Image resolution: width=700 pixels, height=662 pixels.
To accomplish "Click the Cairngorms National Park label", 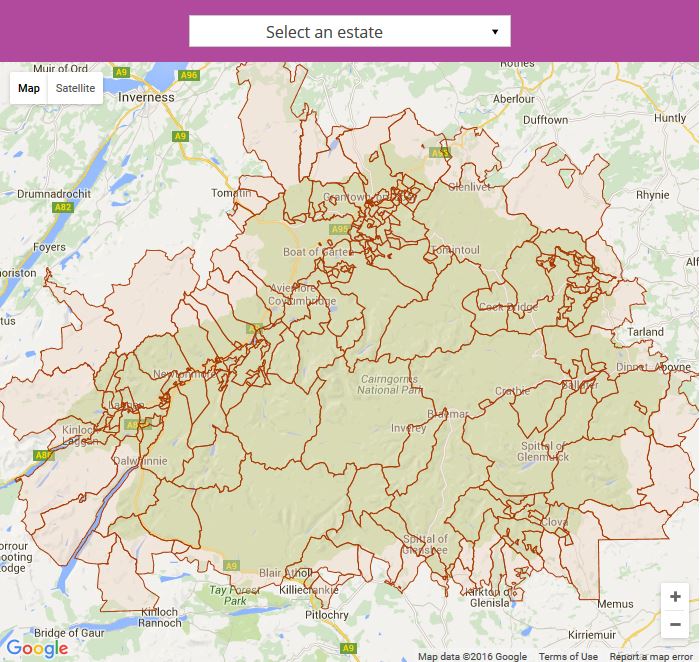I will pyautogui.click(x=389, y=384).
